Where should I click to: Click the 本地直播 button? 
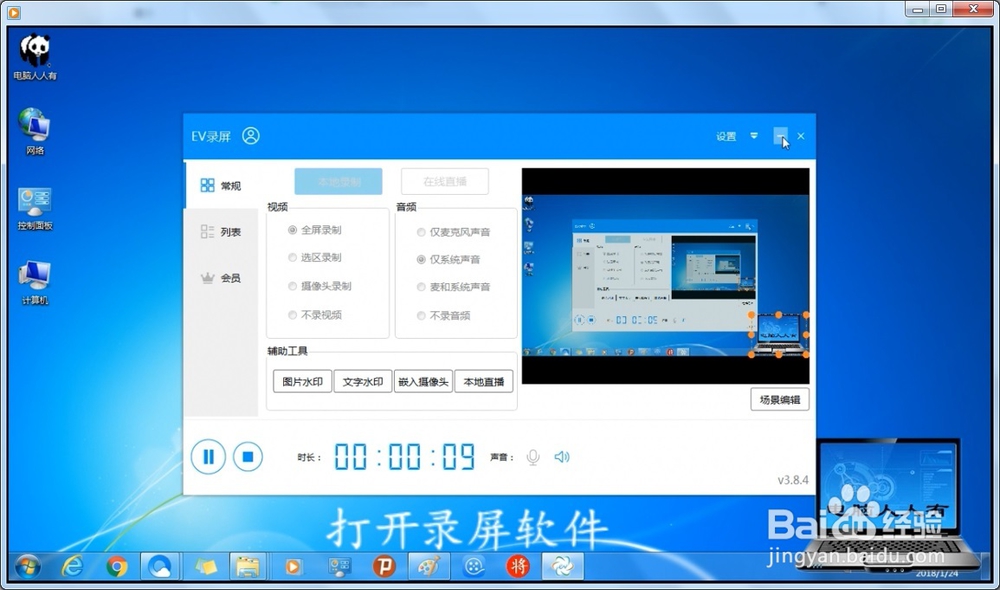point(484,381)
